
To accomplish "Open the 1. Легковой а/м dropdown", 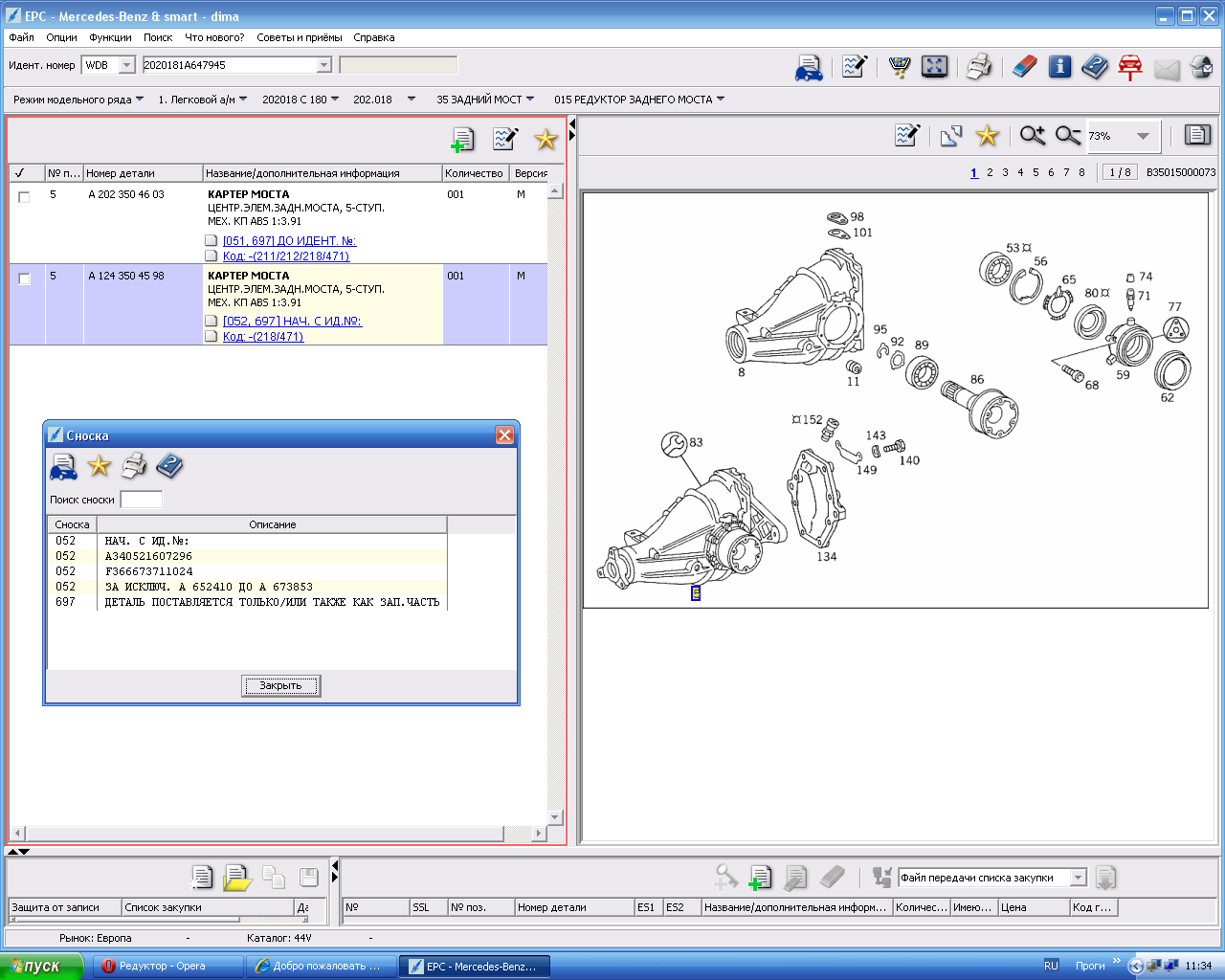I will [202, 100].
